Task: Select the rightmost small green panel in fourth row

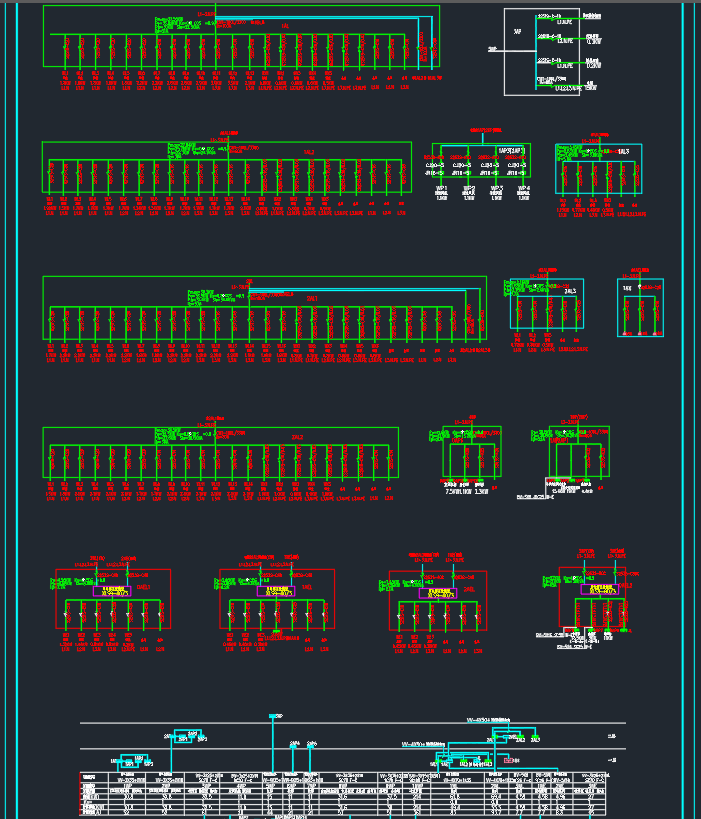Action: point(569,453)
